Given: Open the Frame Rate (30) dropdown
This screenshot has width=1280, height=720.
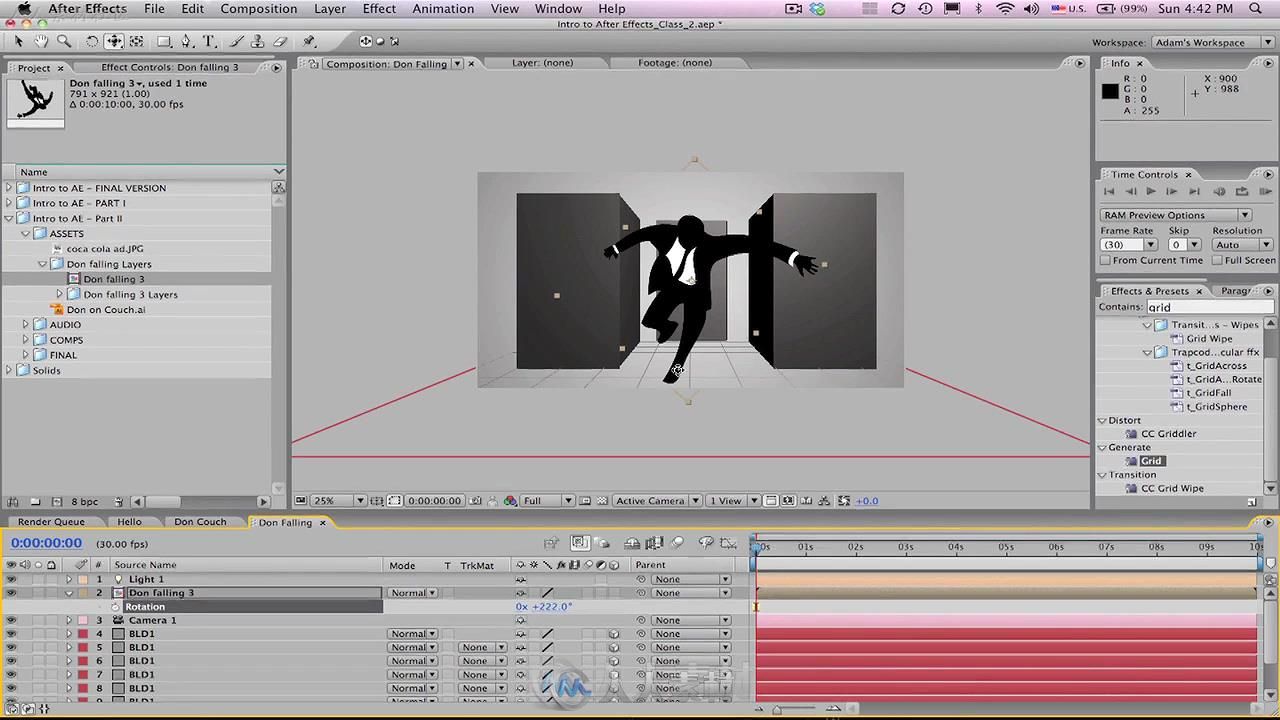Looking at the screenshot, I should [1128, 245].
